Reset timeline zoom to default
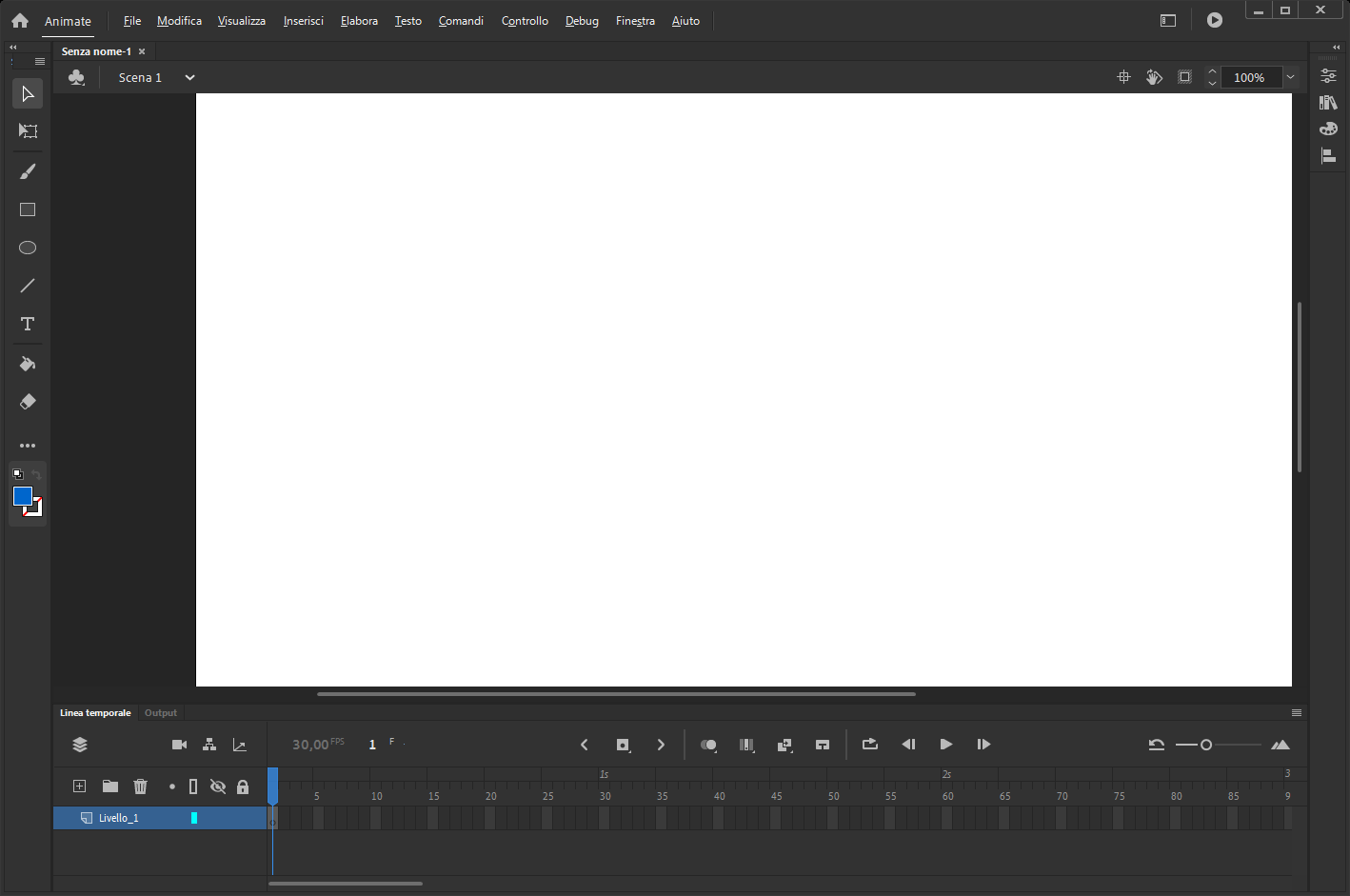Viewport: 1350px width, 896px height. coord(1157,745)
